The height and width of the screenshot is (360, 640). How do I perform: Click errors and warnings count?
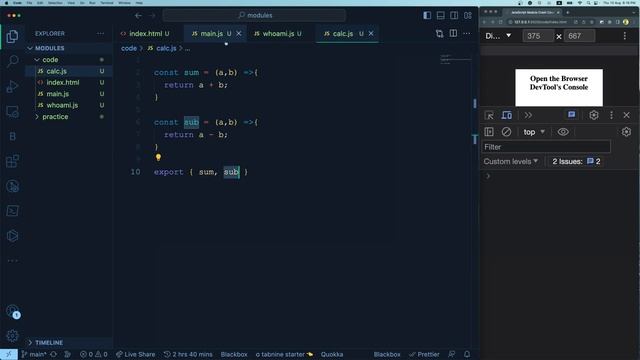93,354
